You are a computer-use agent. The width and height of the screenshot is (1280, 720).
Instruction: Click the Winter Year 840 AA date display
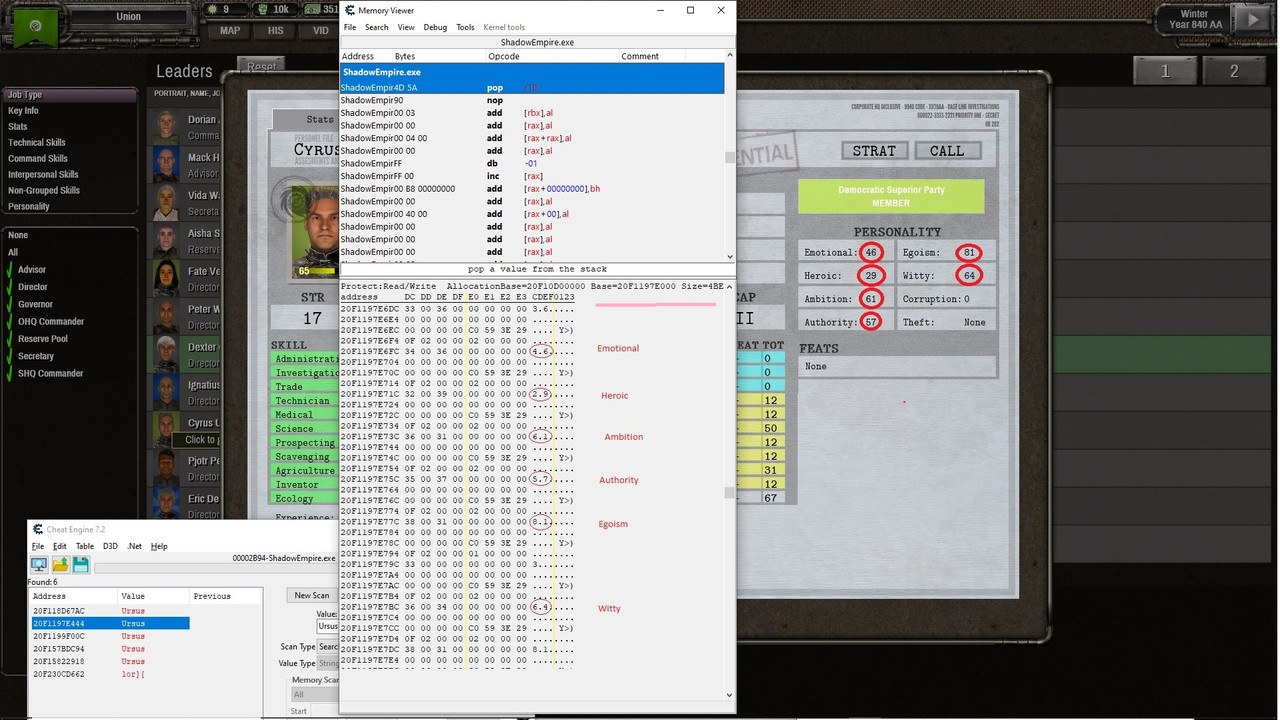pos(1194,19)
